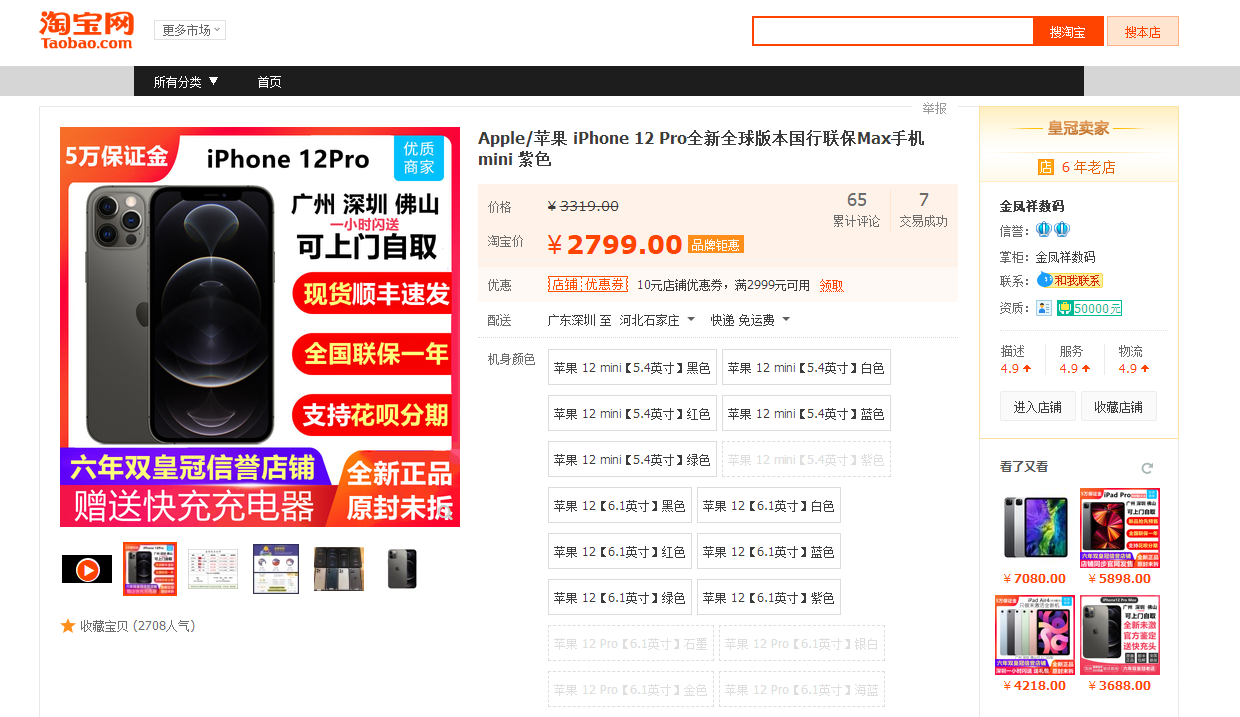Click the 和我联系 chat icon

click(x=1070, y=281)
